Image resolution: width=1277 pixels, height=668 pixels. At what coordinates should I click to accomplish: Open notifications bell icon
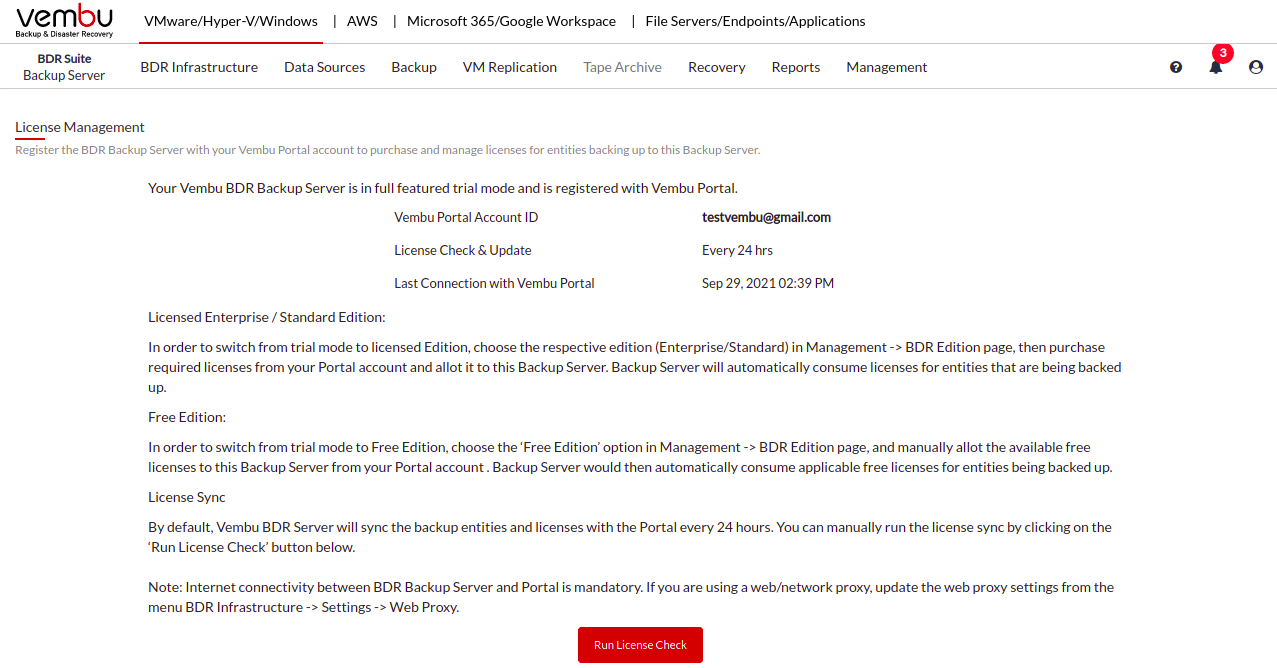[1216, 67]
